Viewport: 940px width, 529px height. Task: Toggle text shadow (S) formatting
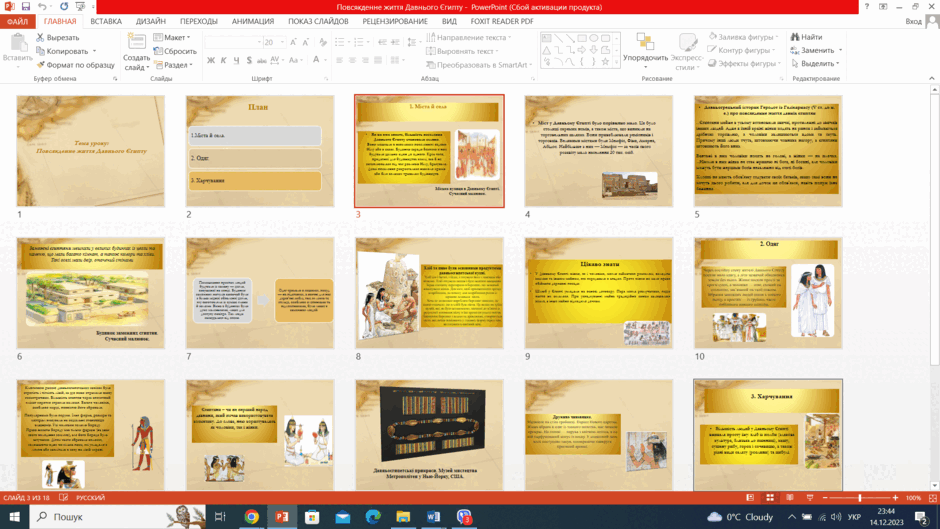pyautogui.click(x=249, y=60)
